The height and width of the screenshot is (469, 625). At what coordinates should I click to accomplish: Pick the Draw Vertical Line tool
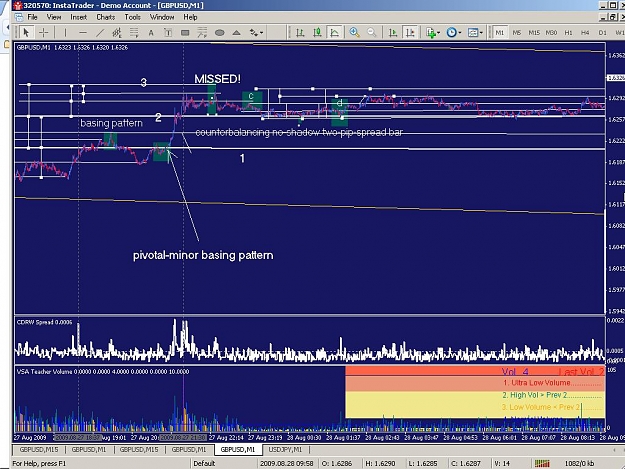coord(65,33)
